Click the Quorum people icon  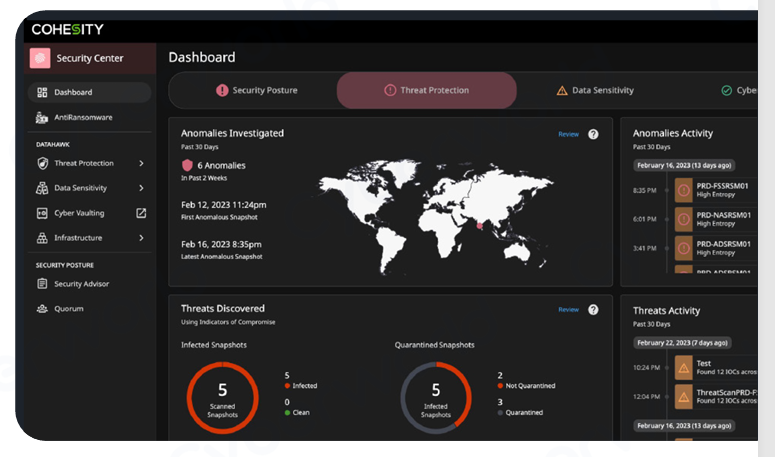click(x=42, y=309)
